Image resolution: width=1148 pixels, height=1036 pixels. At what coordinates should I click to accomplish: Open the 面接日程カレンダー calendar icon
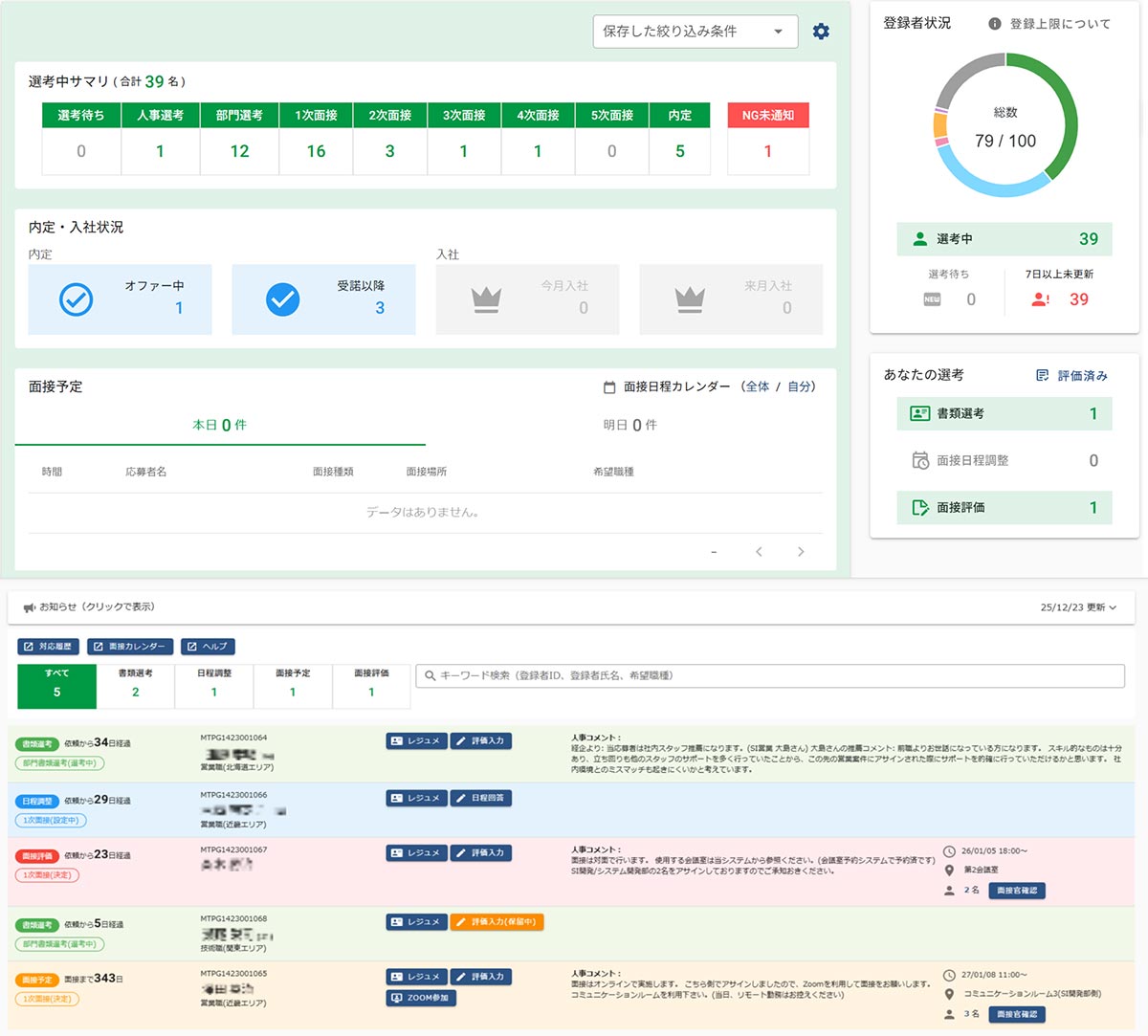[609, 386]
